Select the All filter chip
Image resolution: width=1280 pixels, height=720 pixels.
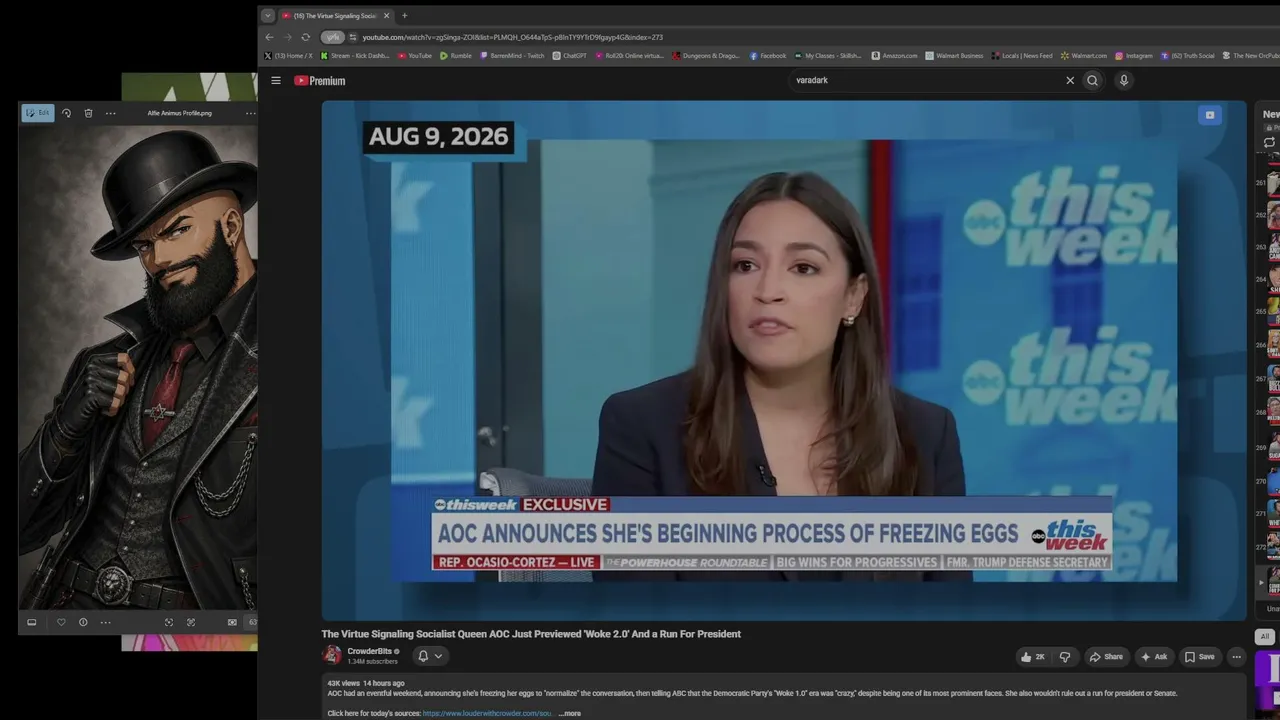click(x=1265, y=636)
